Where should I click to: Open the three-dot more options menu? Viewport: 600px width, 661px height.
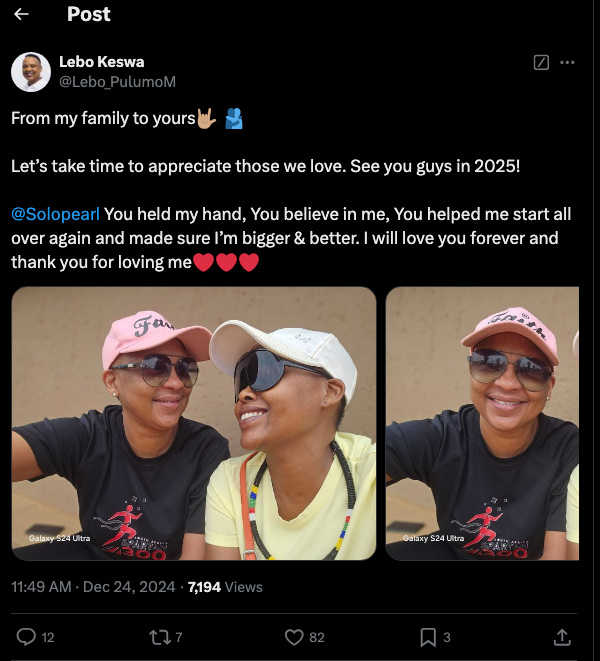pos(568,62)
